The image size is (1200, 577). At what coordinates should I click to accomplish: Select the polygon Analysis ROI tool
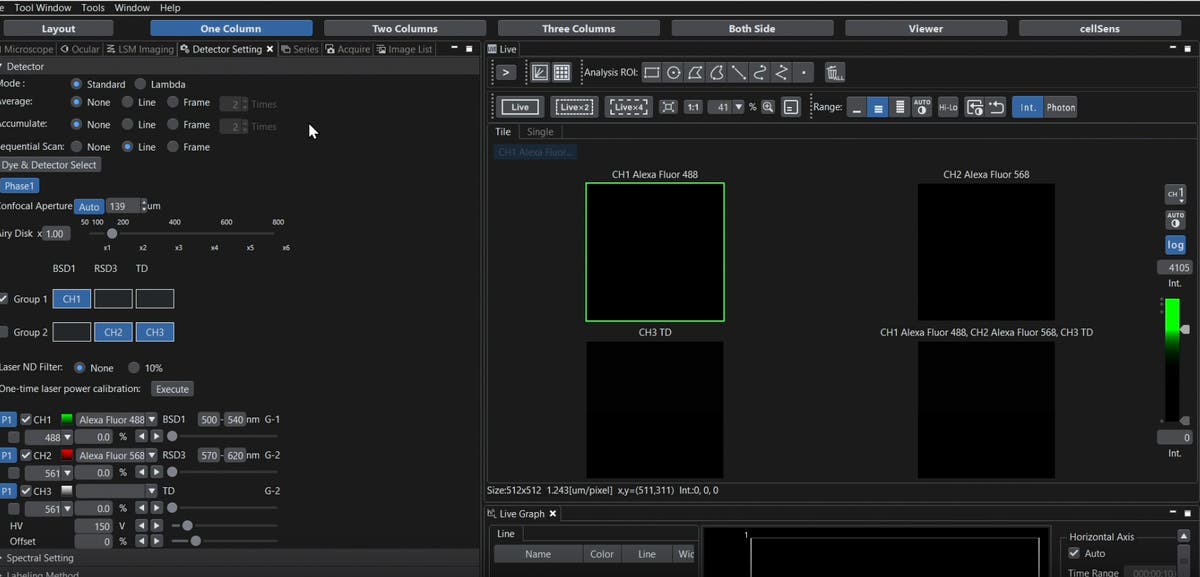[694, 72]
